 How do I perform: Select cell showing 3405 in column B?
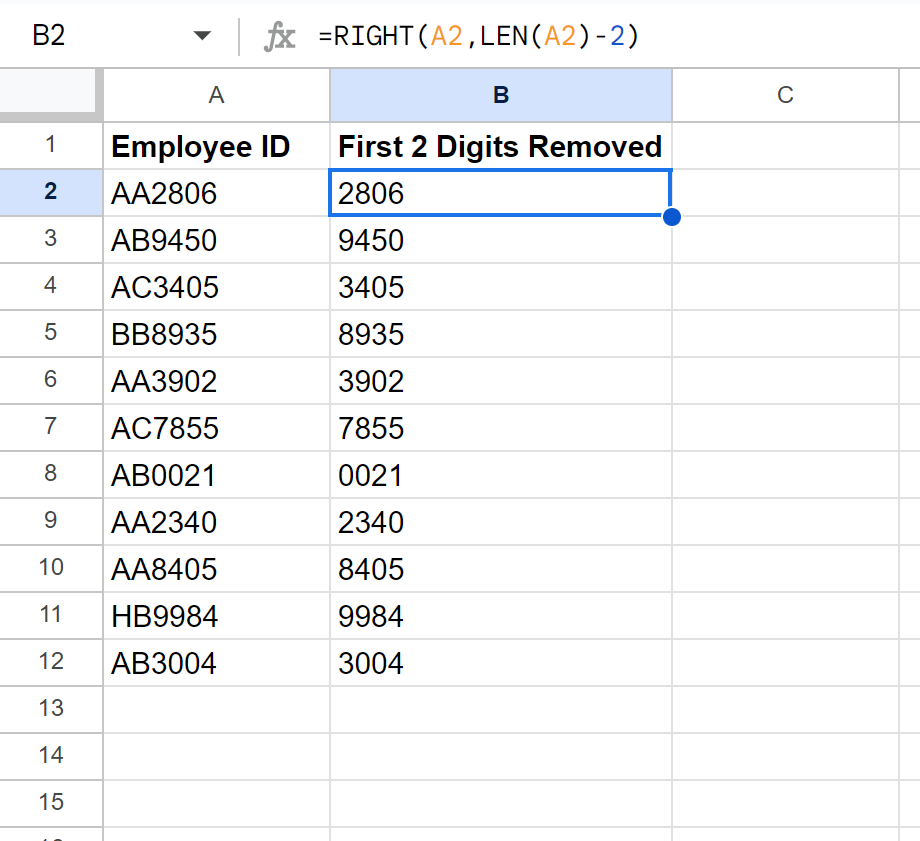tap(501, 286)
